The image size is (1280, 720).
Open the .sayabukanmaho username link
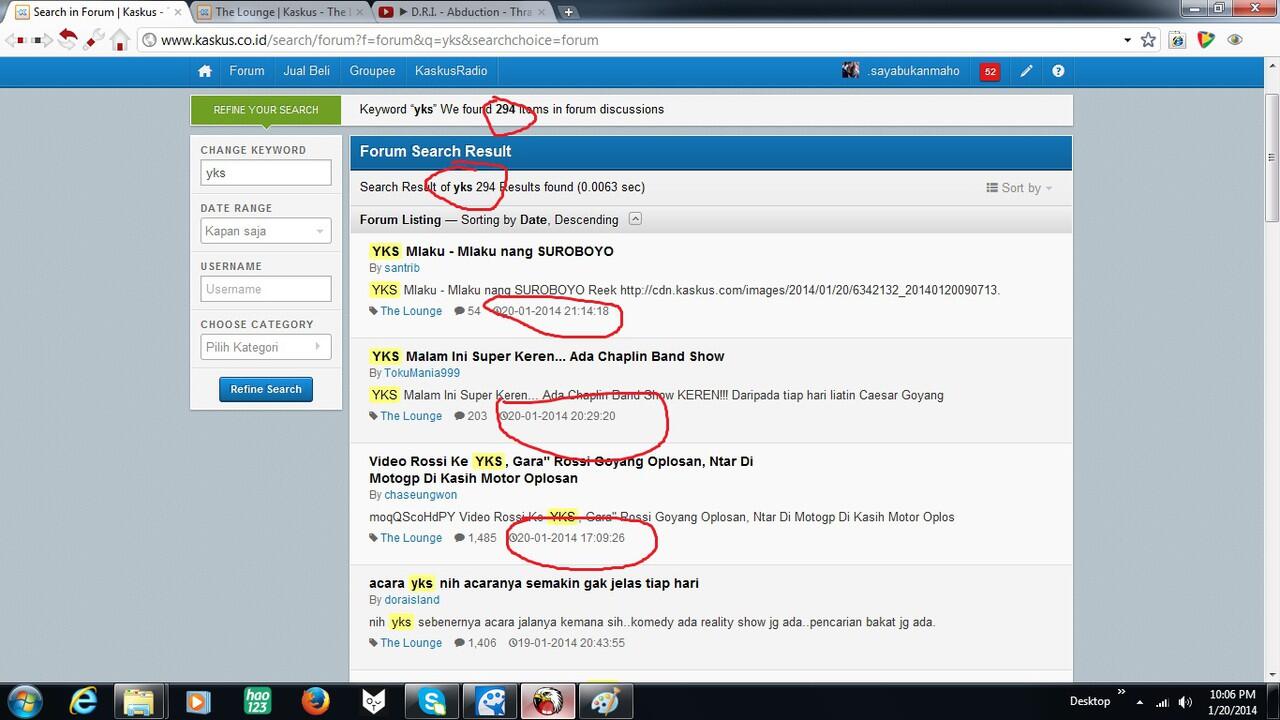pos(913,71)
